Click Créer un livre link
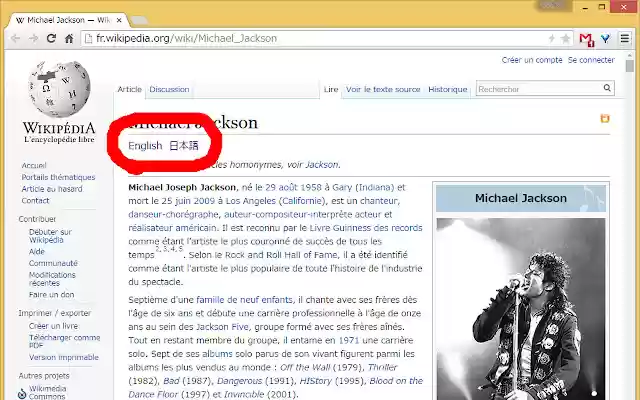The width and height of the screenshot is (640, 400). pyautogui.click(x=53, y=326)
